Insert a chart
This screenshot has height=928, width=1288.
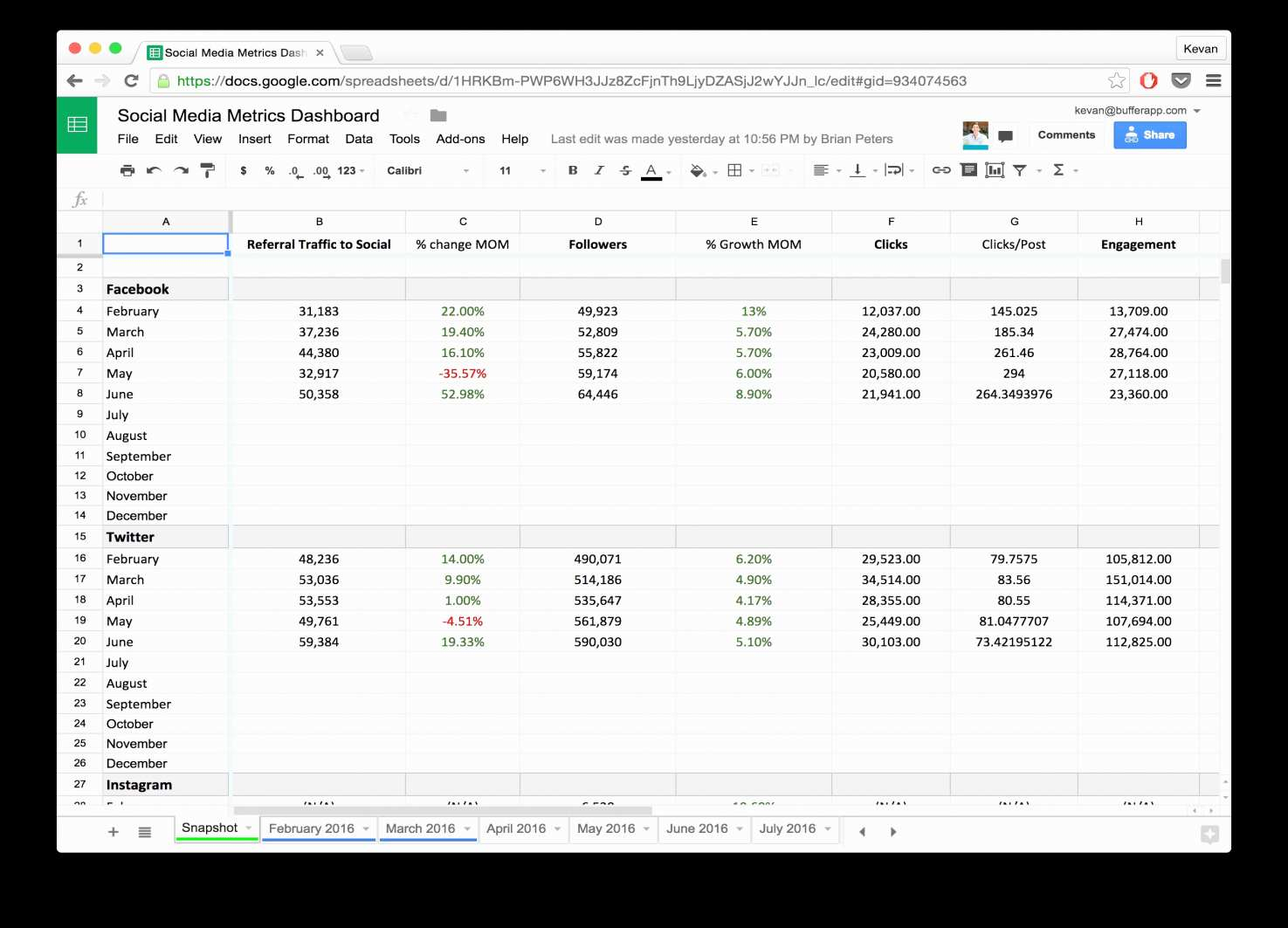tap(995, 170)
